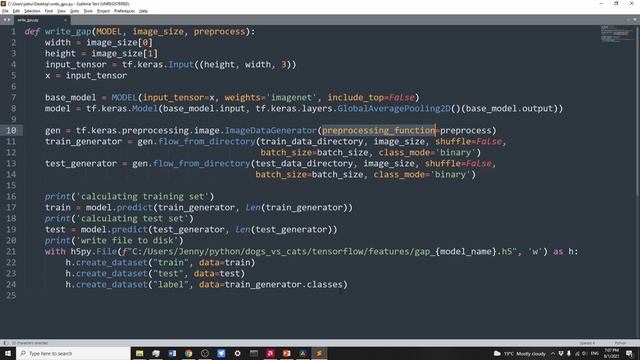
Task: Open File Explorer from taskbar
Action: [140, 353]
